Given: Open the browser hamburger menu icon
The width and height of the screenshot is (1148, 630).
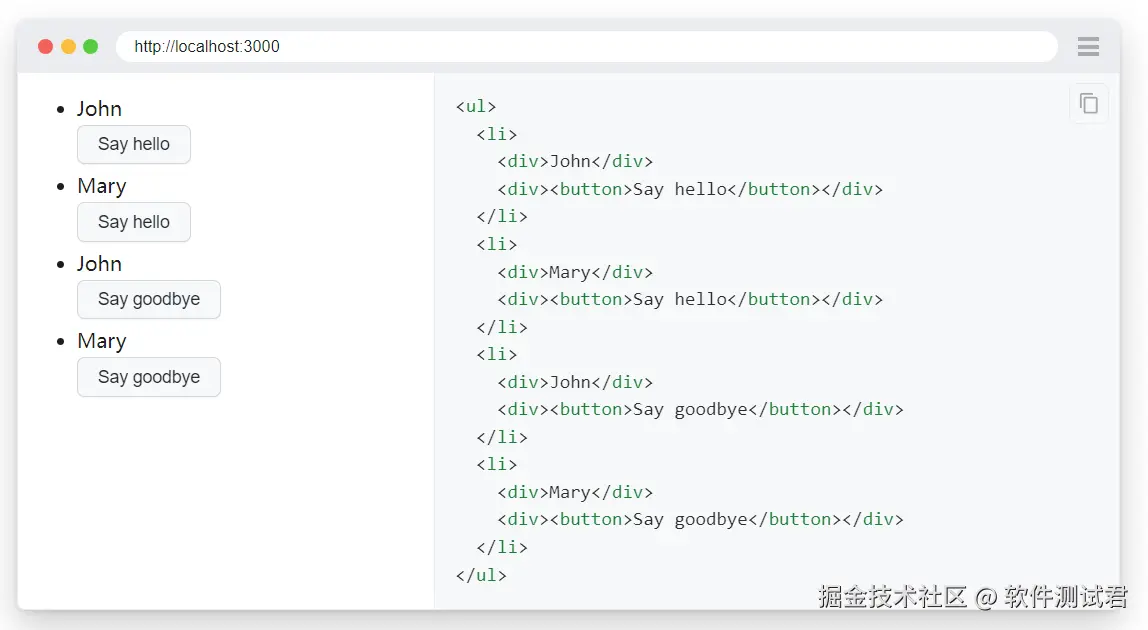Looking at the screenshot, I should coord(1088,46).
